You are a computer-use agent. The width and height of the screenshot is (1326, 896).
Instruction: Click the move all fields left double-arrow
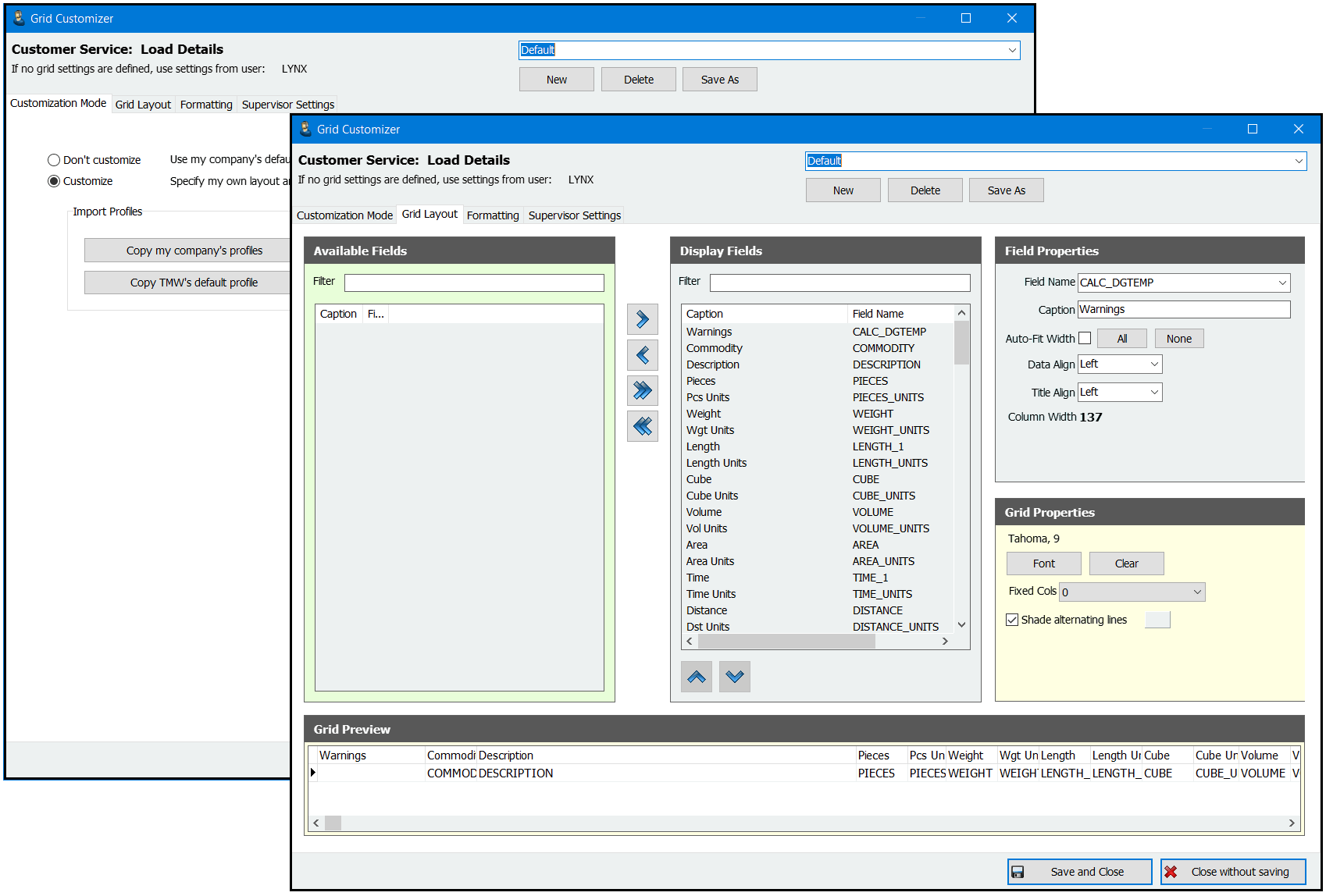click(x=642, y=426)
